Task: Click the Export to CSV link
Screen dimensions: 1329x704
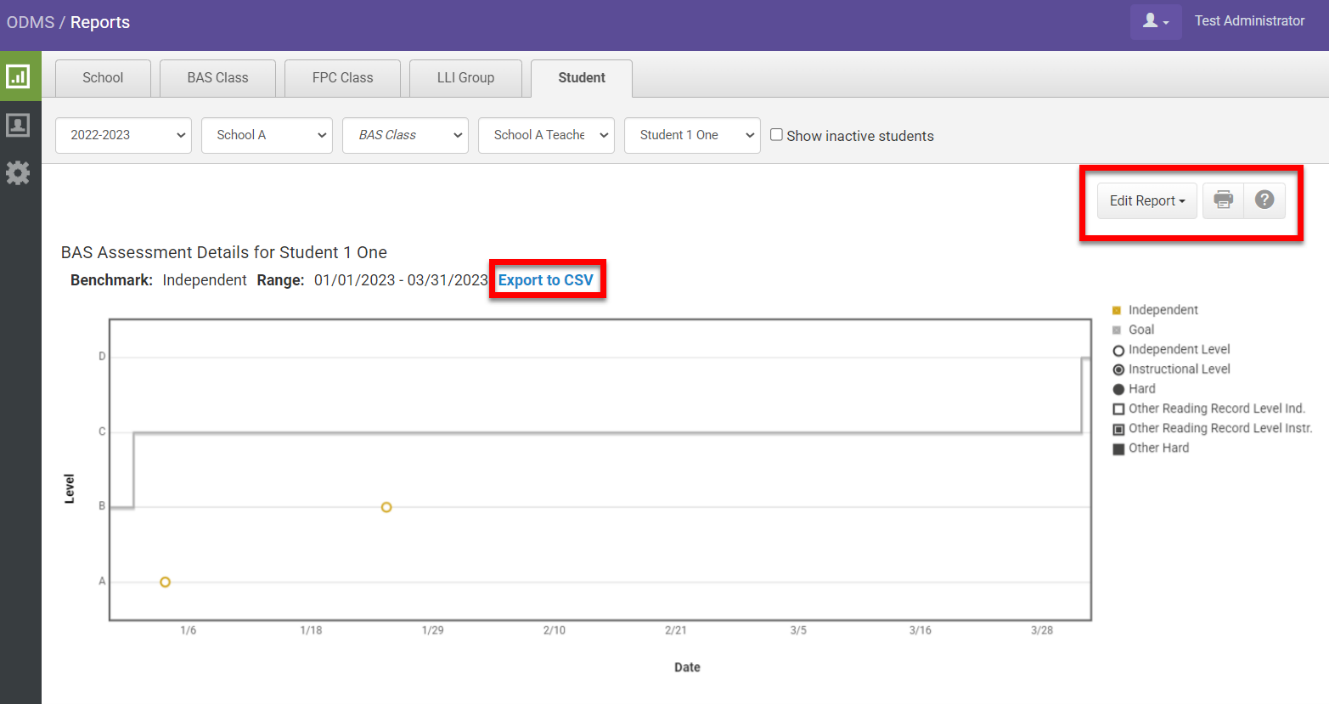Action: [545, 280]
